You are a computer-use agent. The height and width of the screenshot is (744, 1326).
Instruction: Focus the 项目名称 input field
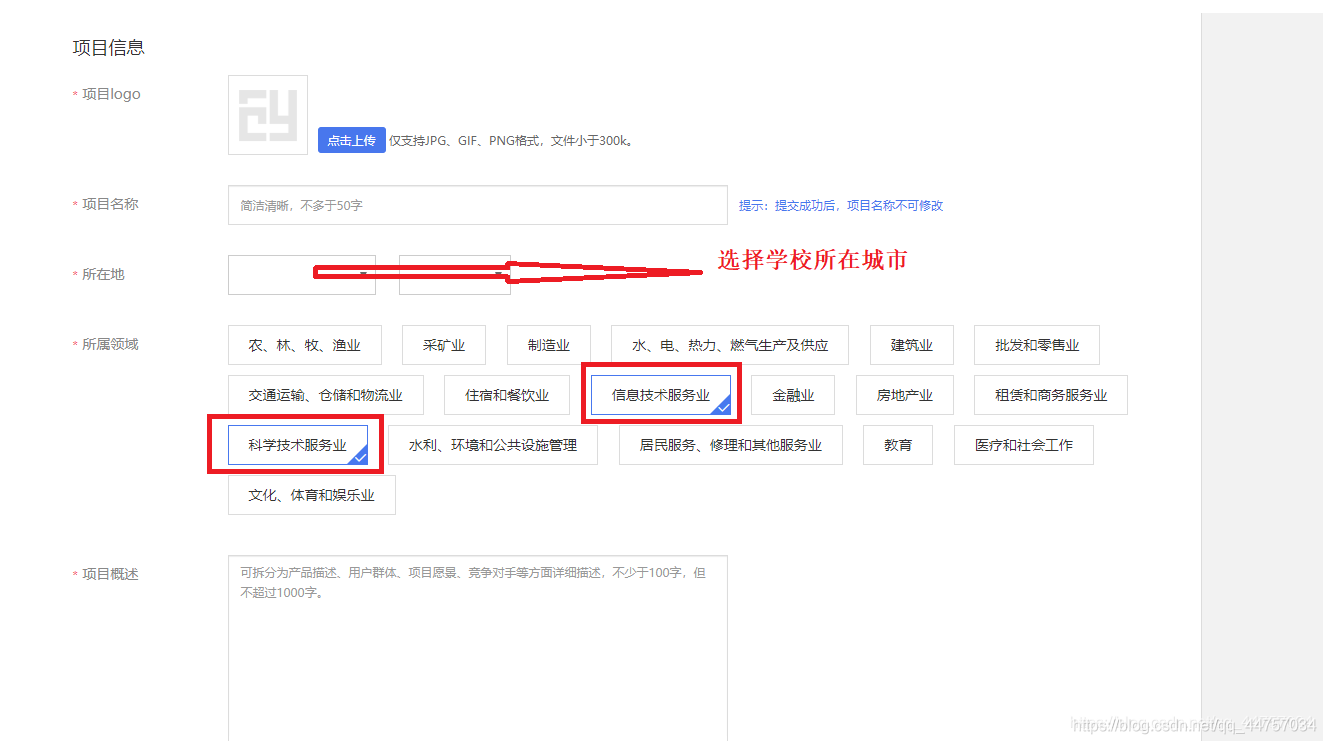point(478,205)
